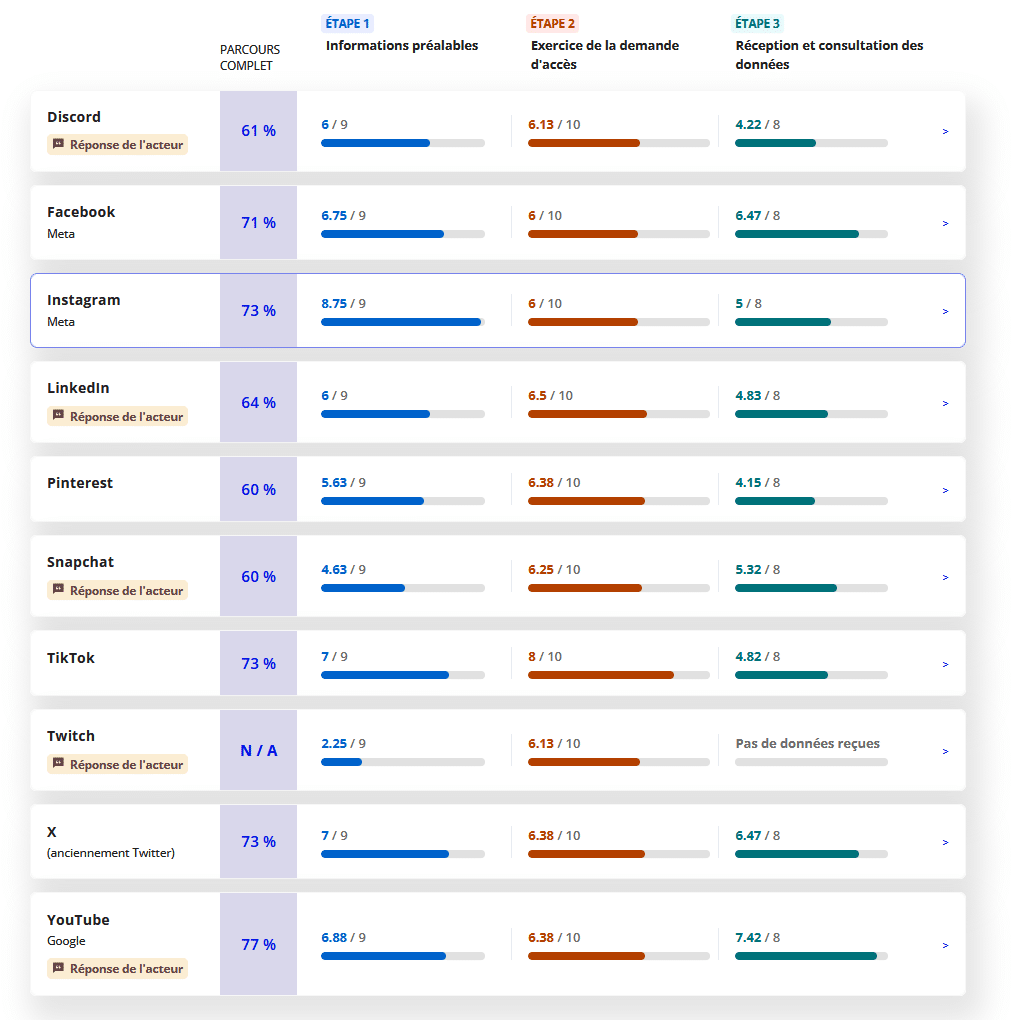Click Discord's message icon in response badge
1023x1020 pixels.
coord(58,144)
